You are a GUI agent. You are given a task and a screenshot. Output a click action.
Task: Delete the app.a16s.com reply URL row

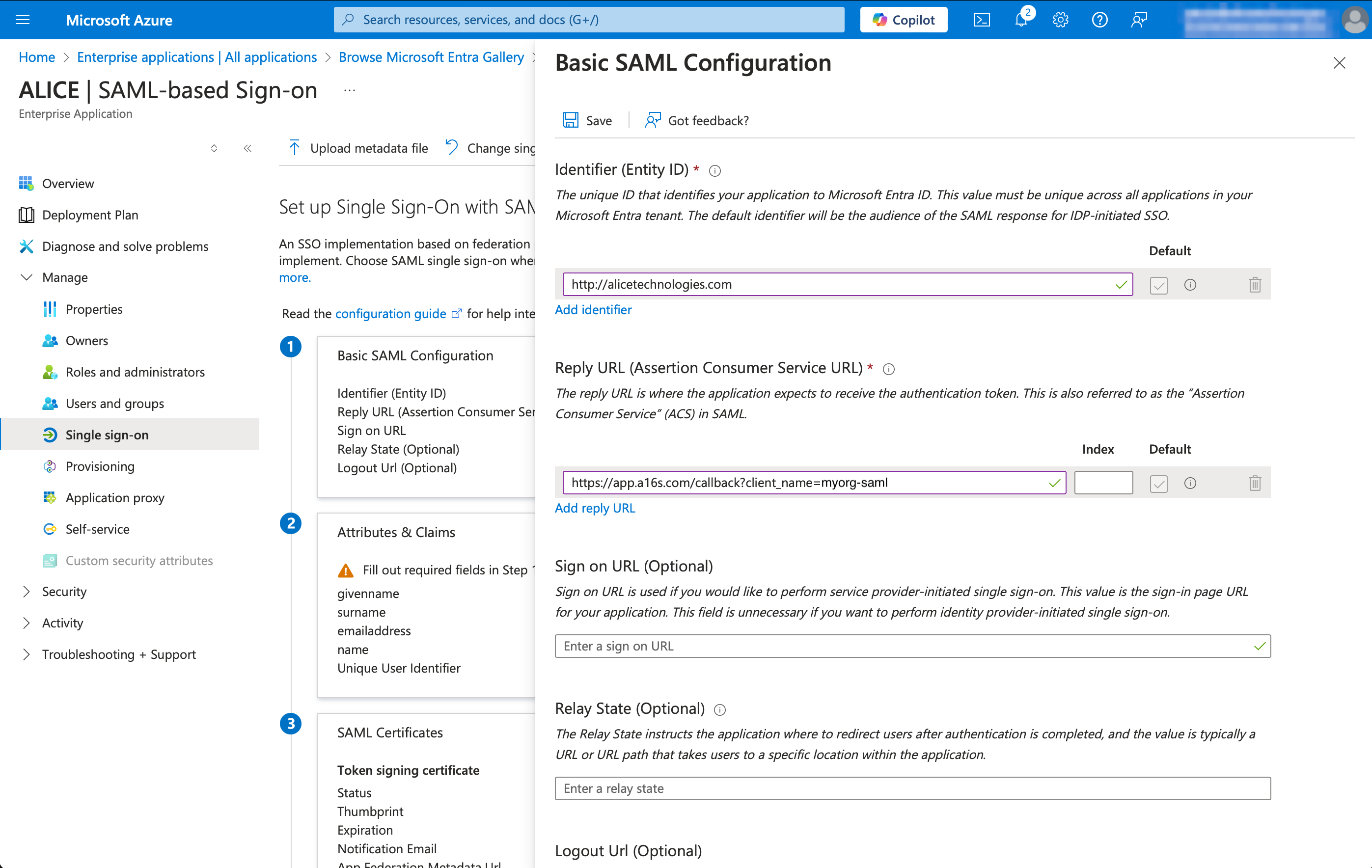point(1255,483)
